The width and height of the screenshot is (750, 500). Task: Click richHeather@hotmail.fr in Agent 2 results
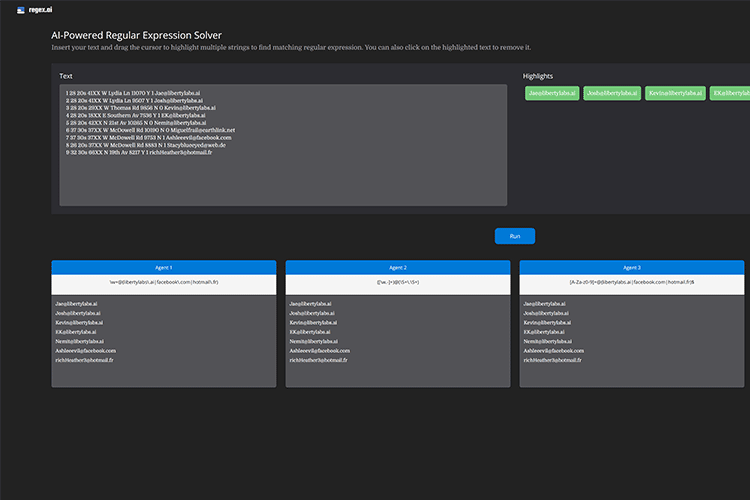319,360
